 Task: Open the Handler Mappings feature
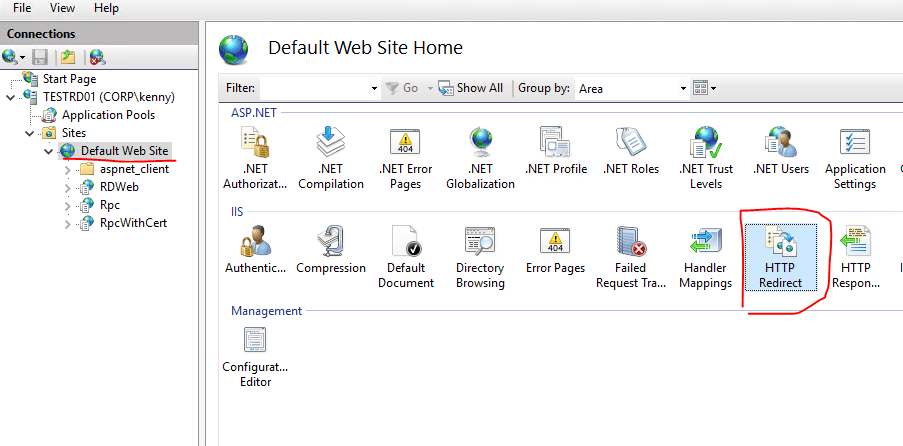(707, 257)
